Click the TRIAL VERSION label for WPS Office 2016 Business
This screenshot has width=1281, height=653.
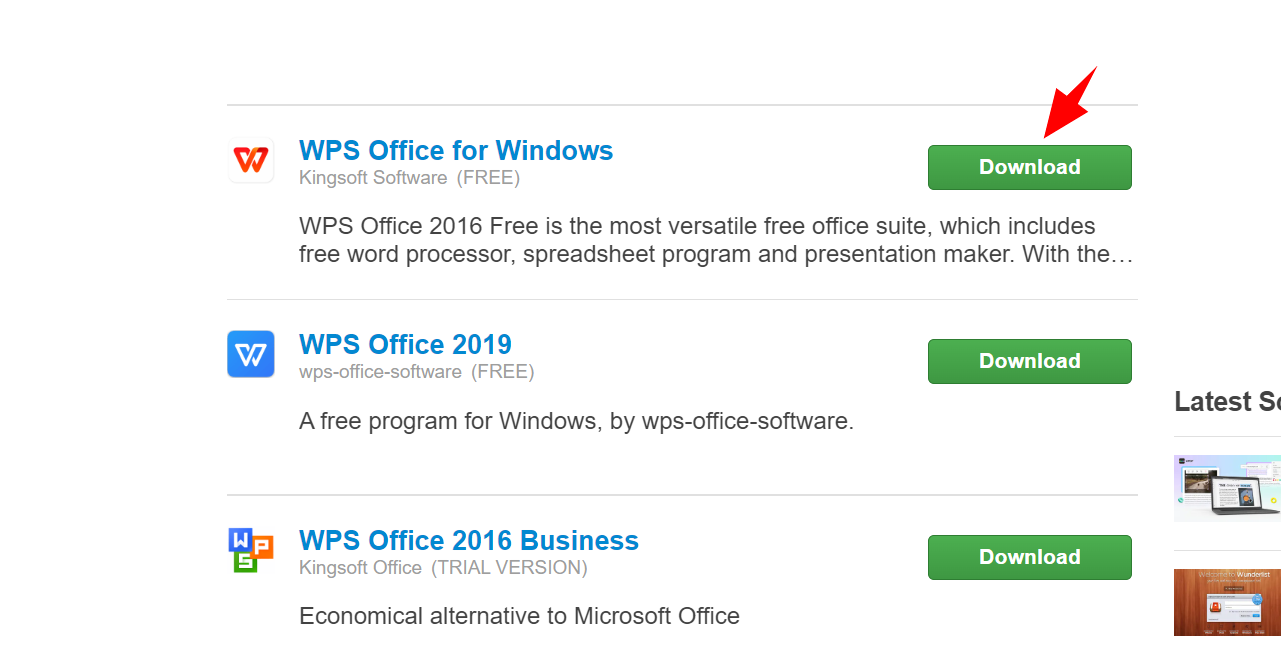click(x=541, y=567)
